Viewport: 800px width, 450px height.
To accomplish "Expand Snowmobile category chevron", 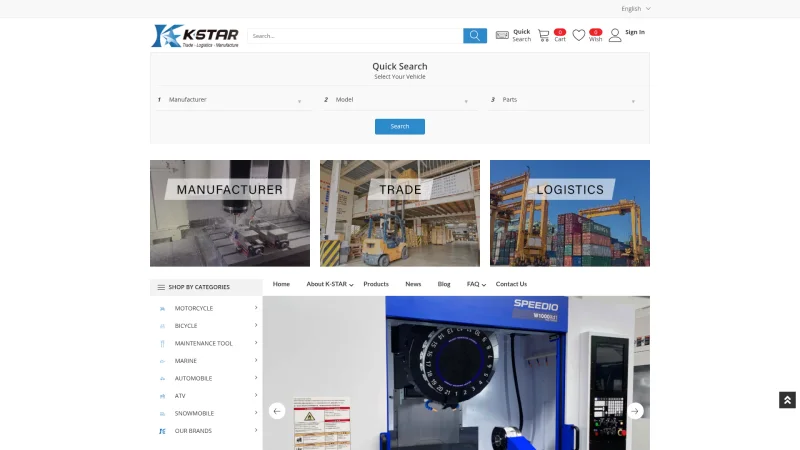I will click(x=256, y=412).
